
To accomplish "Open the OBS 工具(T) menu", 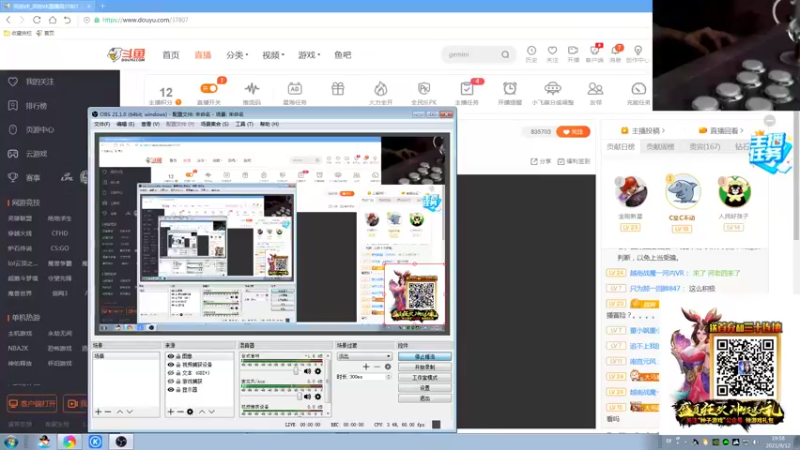I will coord(244,124).
